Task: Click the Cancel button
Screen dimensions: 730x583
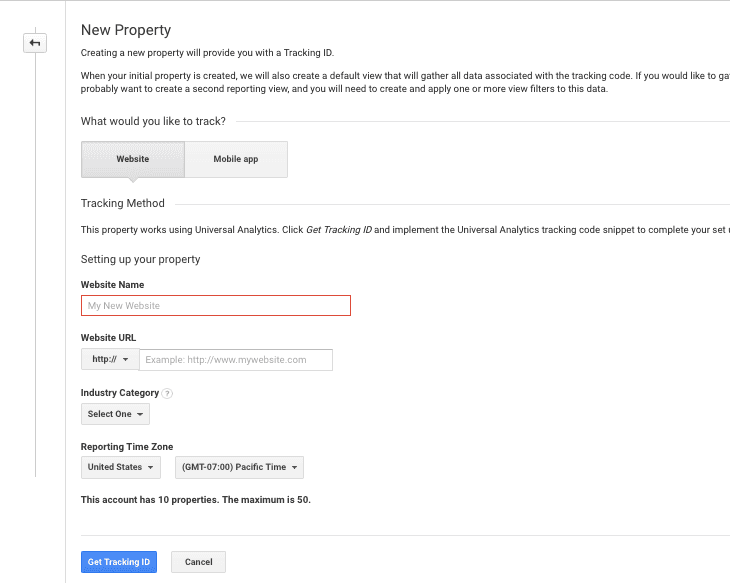Action: 198,562
